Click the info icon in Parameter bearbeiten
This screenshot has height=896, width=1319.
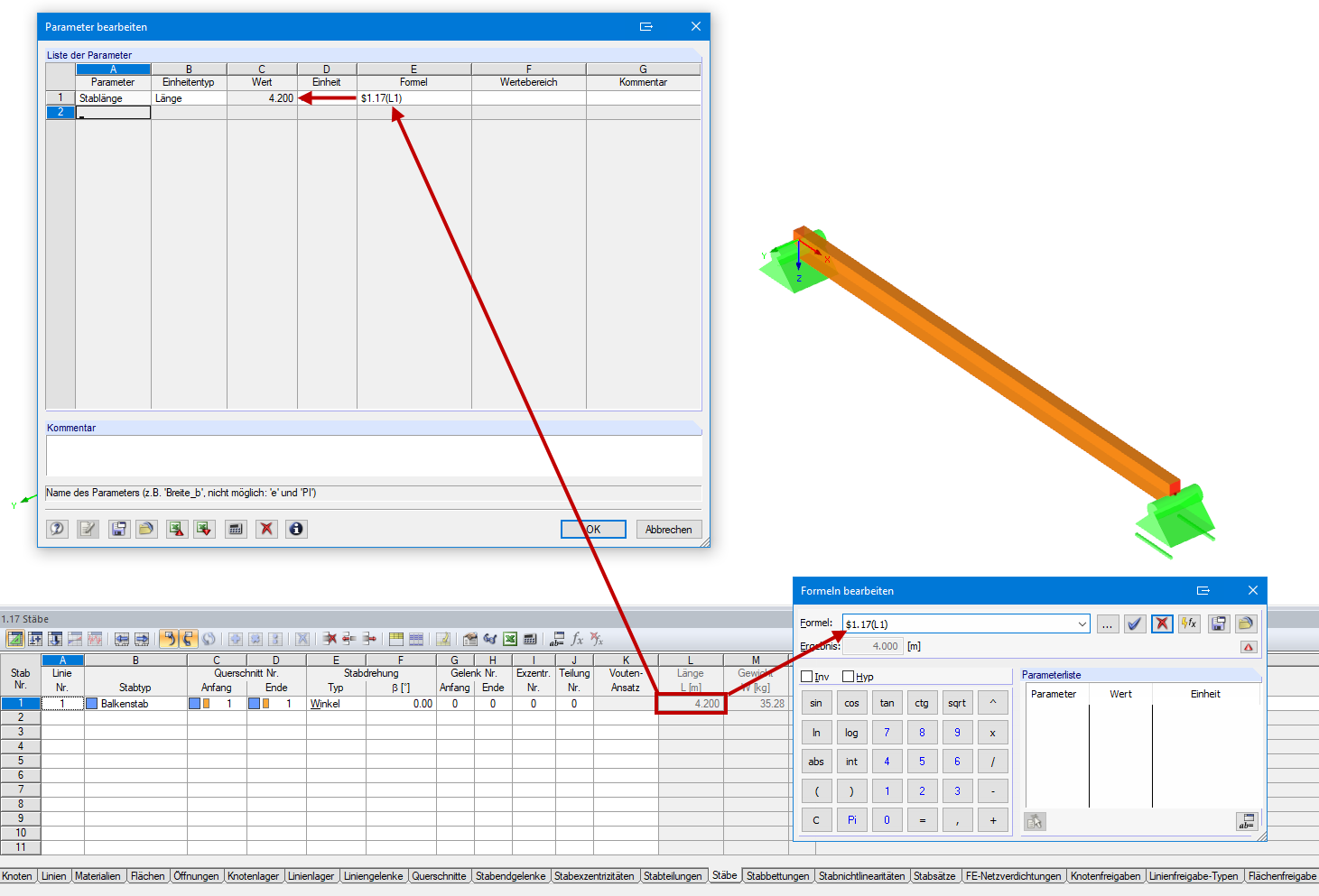point(296,529)
